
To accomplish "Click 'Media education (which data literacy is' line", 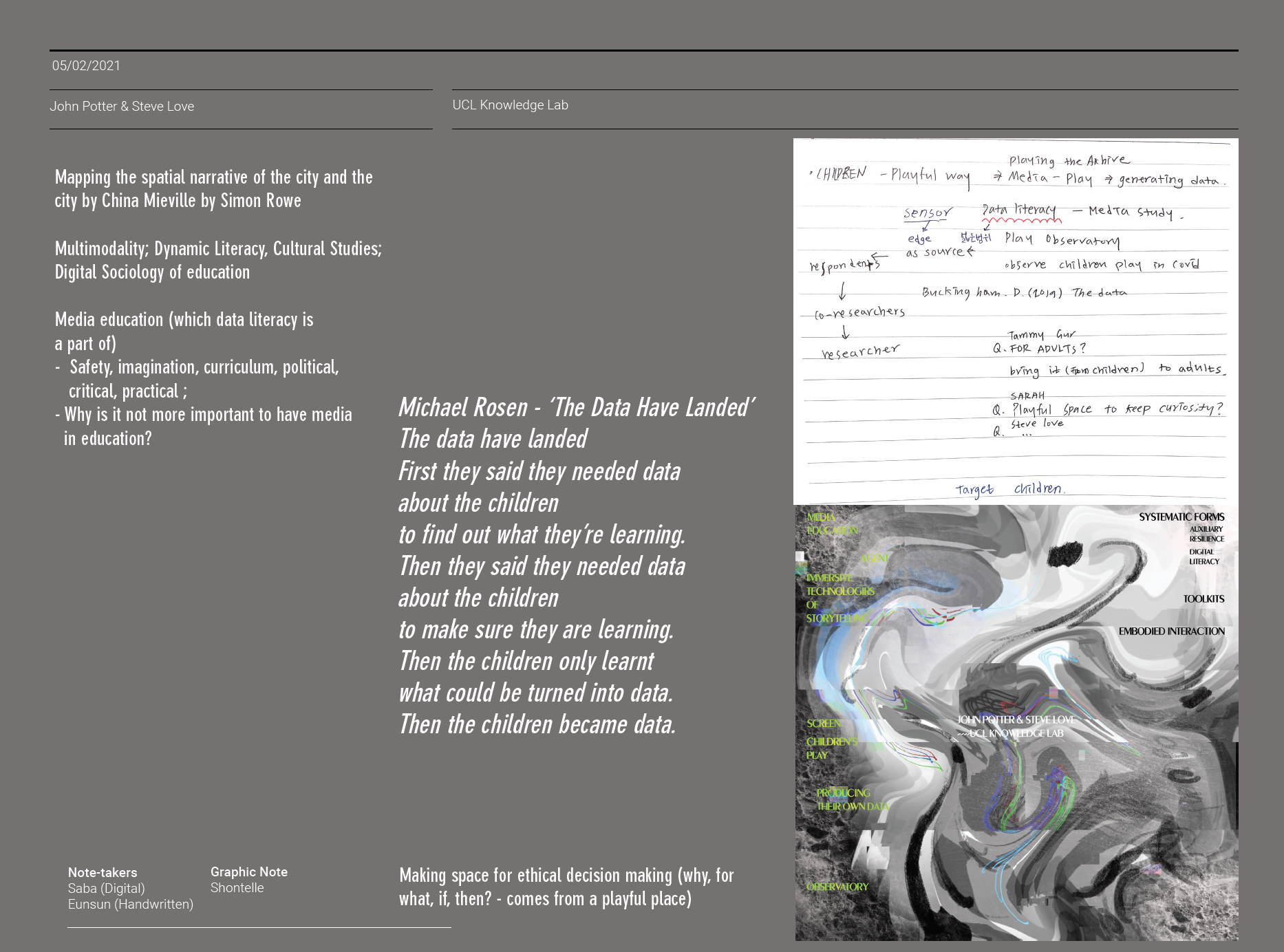I will point(184,320).
